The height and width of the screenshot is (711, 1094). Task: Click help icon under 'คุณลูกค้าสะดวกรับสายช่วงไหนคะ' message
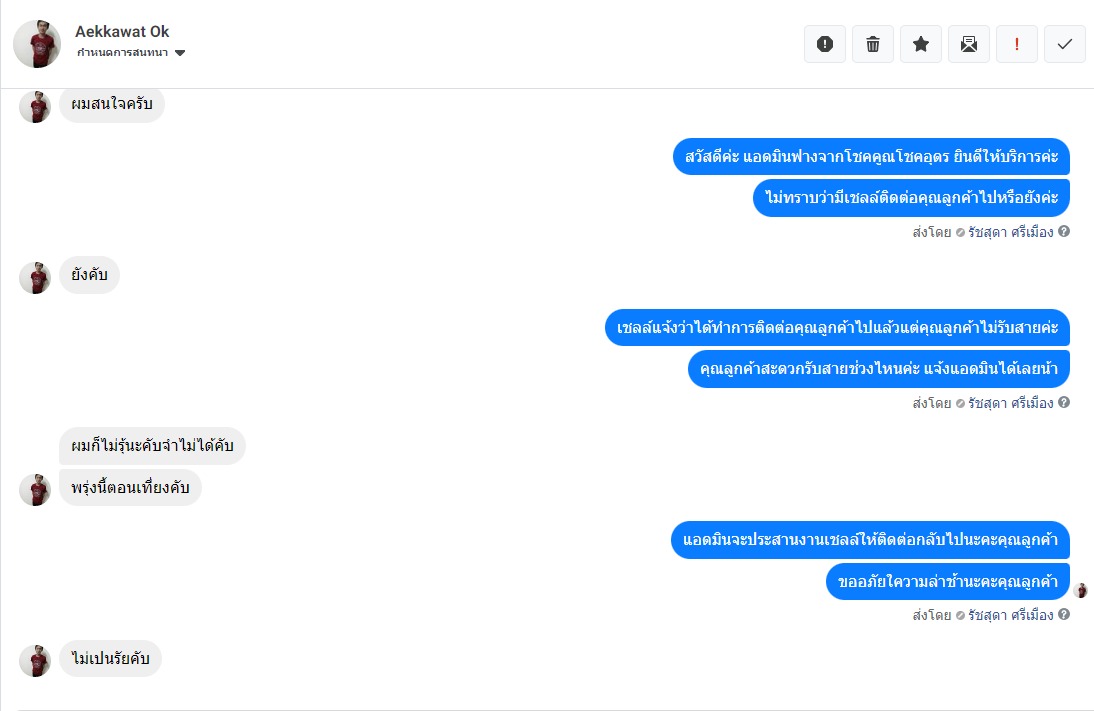1064,402
